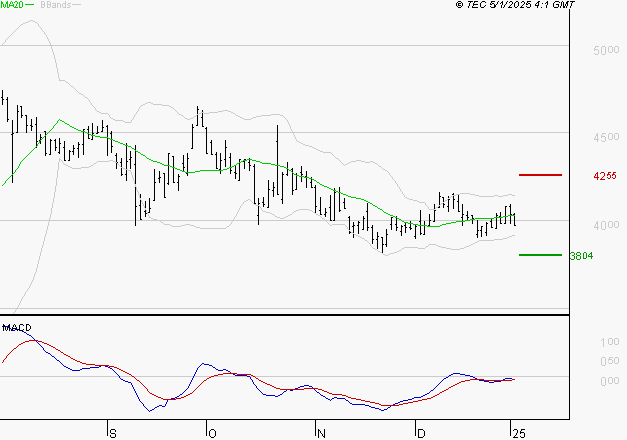The height and width of the screenshot is (440, 627).
Task: Click the MACD 100 axis label
Action: [x=610, y=342]
